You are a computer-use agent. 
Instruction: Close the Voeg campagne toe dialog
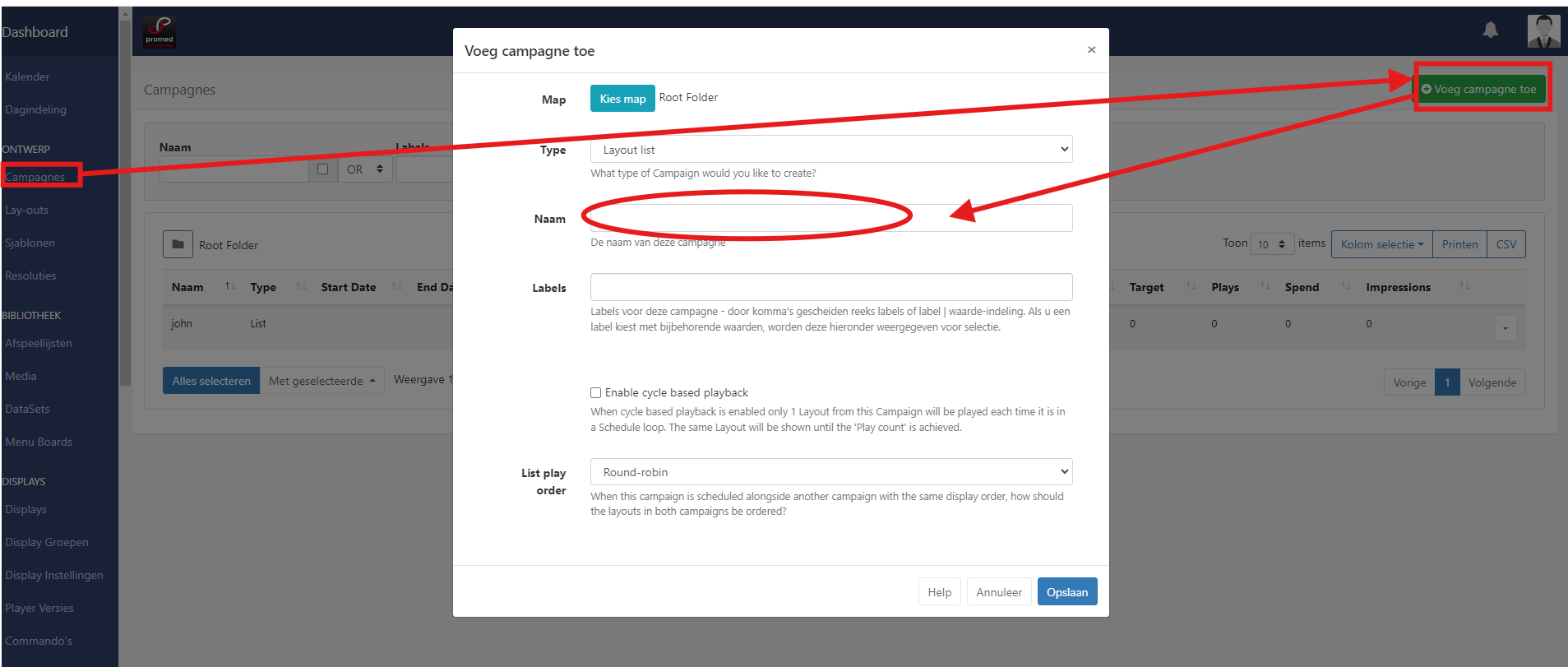click(x=1091, y=50)
